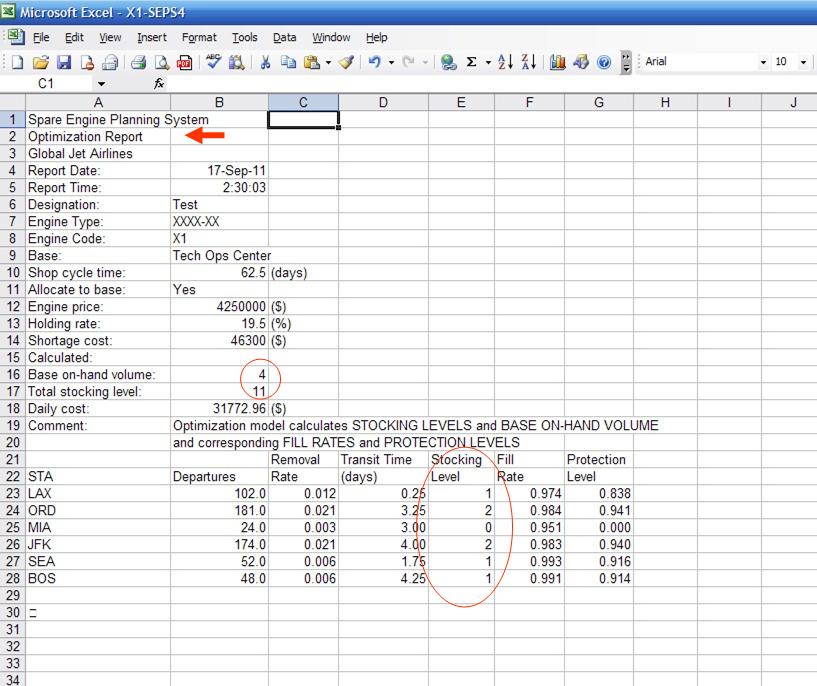This screenshot has height=686, width=817.
Task: Expand the toolbar options overflow arrow
Action: 626,62
